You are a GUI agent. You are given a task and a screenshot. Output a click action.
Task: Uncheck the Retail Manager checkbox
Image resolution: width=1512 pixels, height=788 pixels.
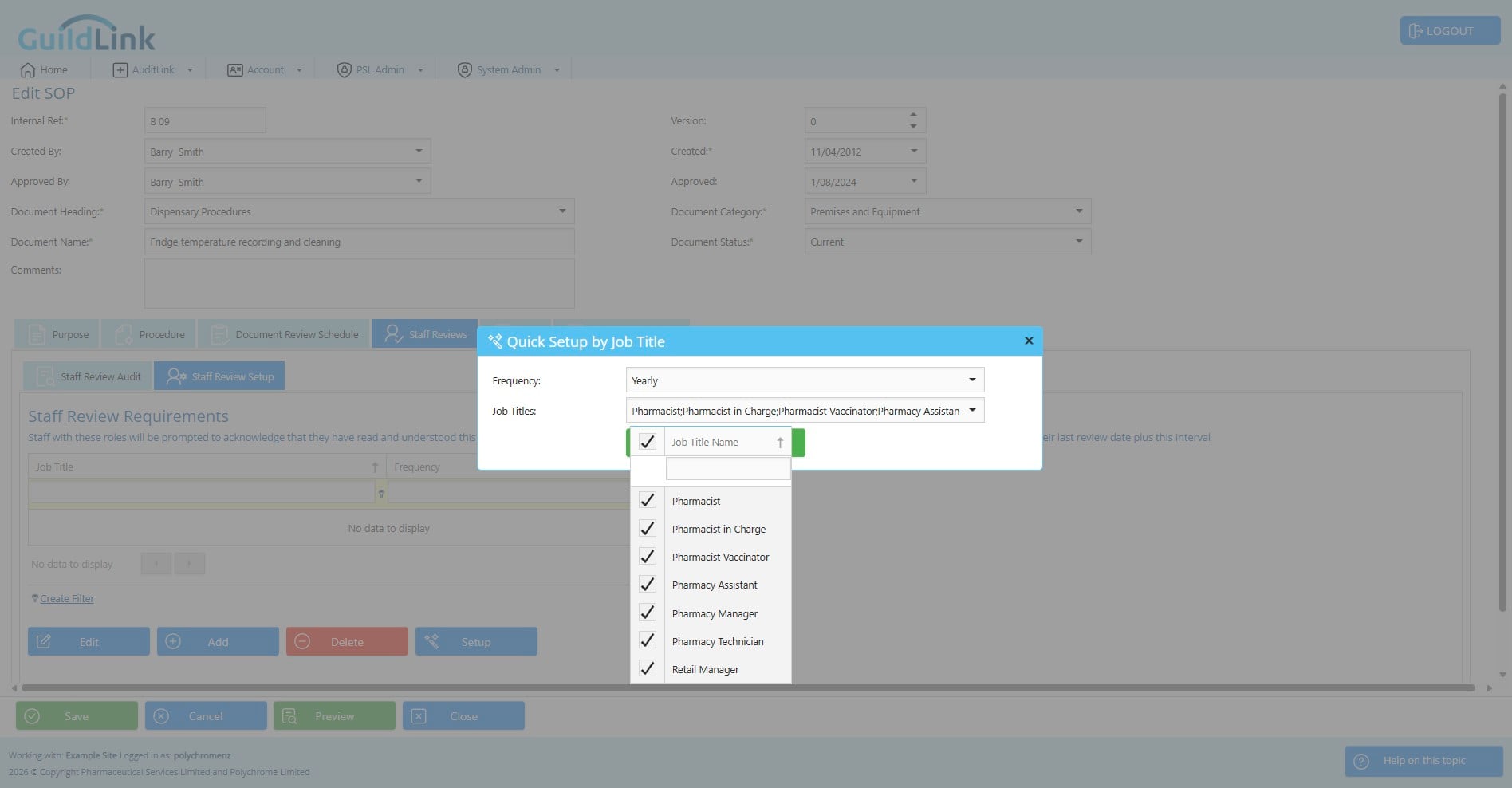point(648,669)
